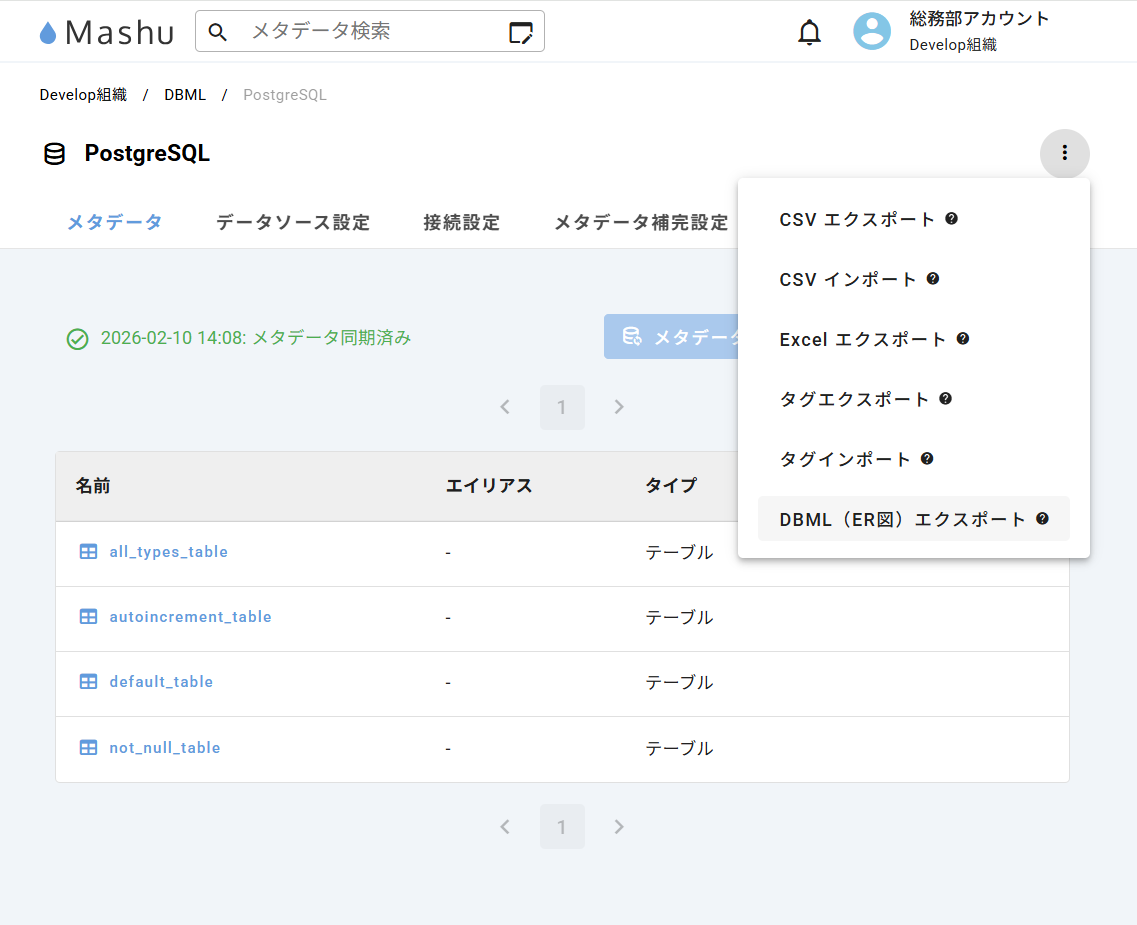
Task: Open the 接続設定 tab
Action: (x=461, y=222)
